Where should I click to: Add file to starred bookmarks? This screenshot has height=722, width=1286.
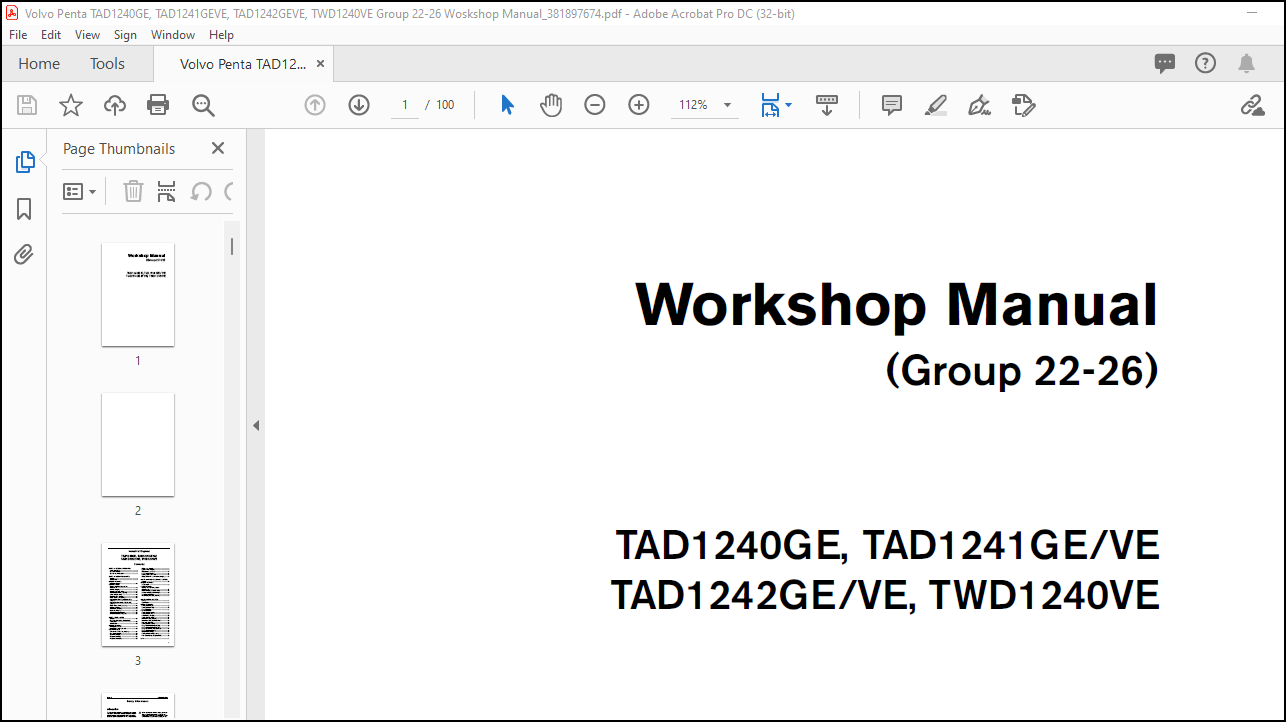[x=71, y=105]
